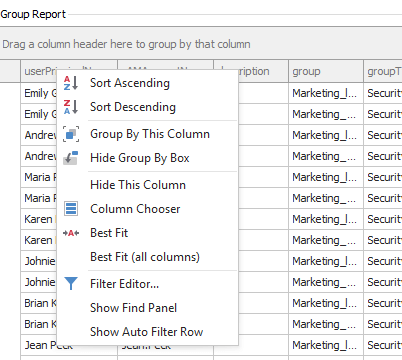Click the Group By This Column icon
This screenshot has width=402, height=360.
click(x=71, y=134)
